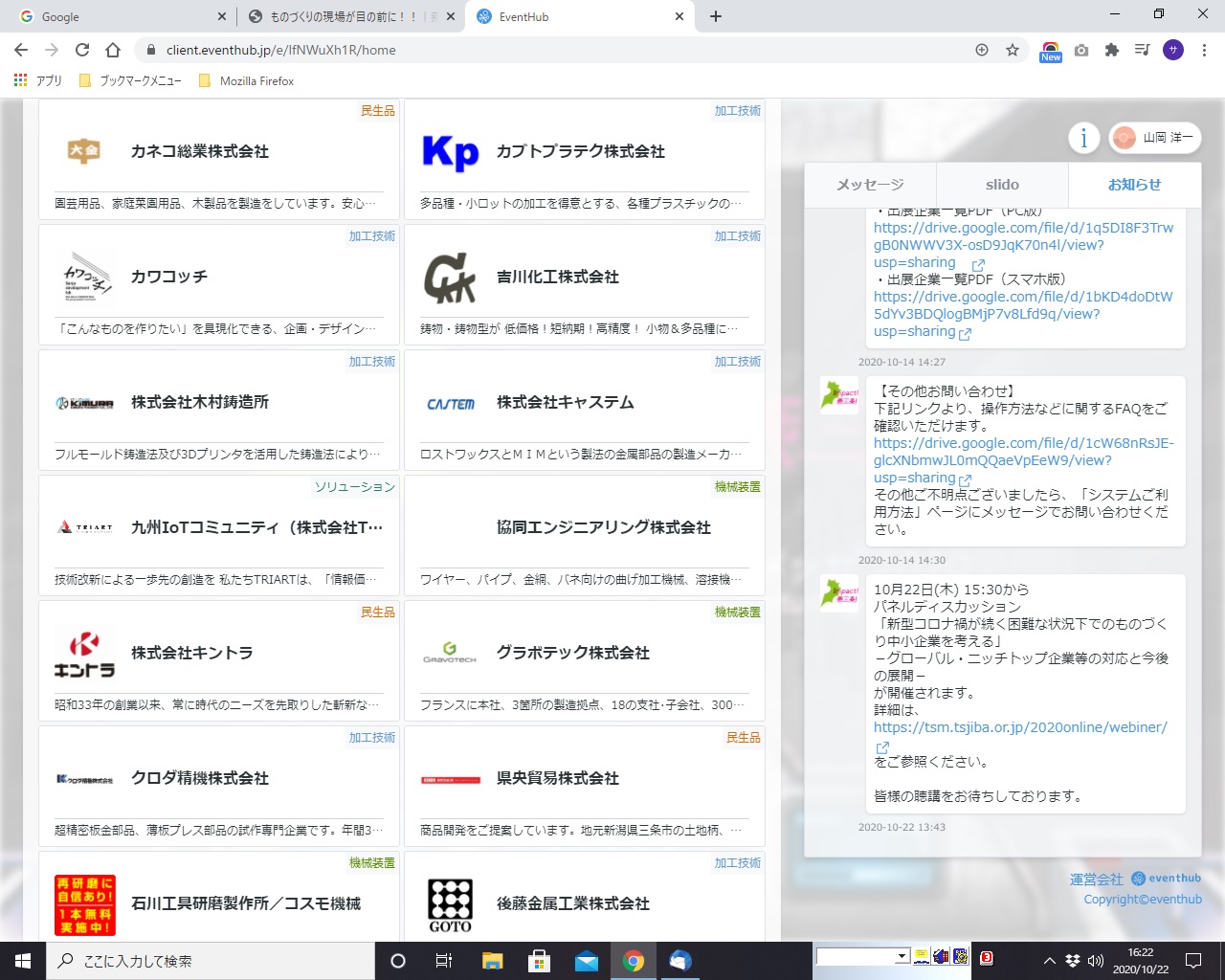
Task: Open the Extensions puzzle icon
Action: [x=1112, y=50]
